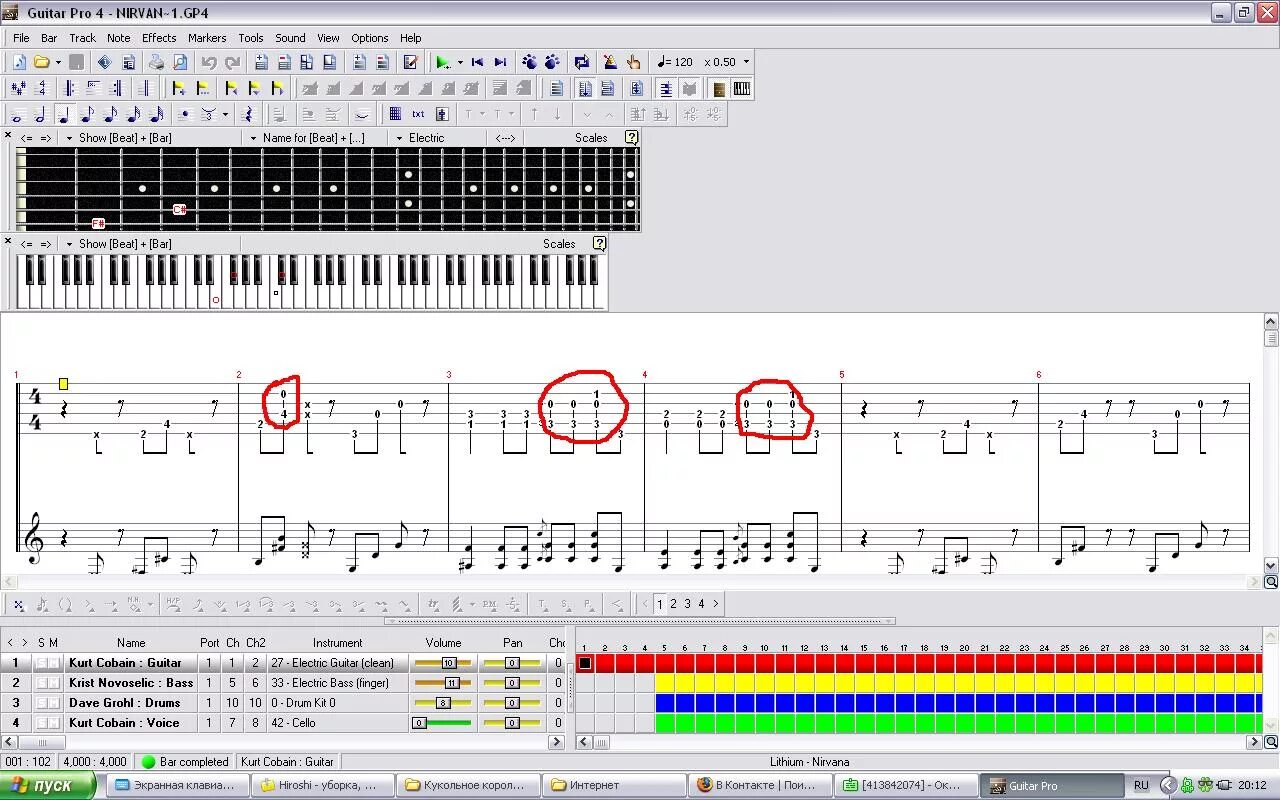Solo the Krist Novoselic : Bass track
1280x800 pixels.
coord(42,683)
